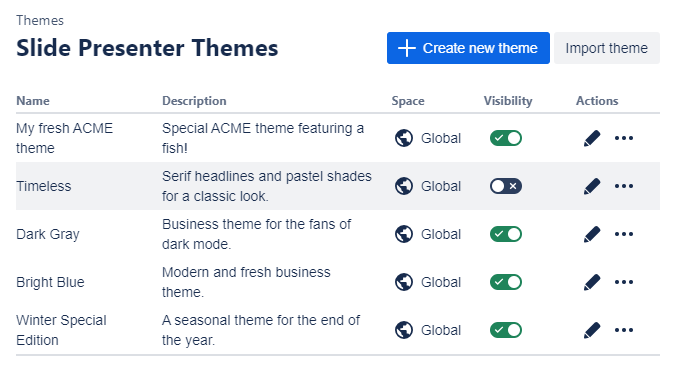The height and width of the screenshot is (373, 676).
Task: Open more actions menu for Timeless
Action: pyautogui.click(x=624, y=186)
